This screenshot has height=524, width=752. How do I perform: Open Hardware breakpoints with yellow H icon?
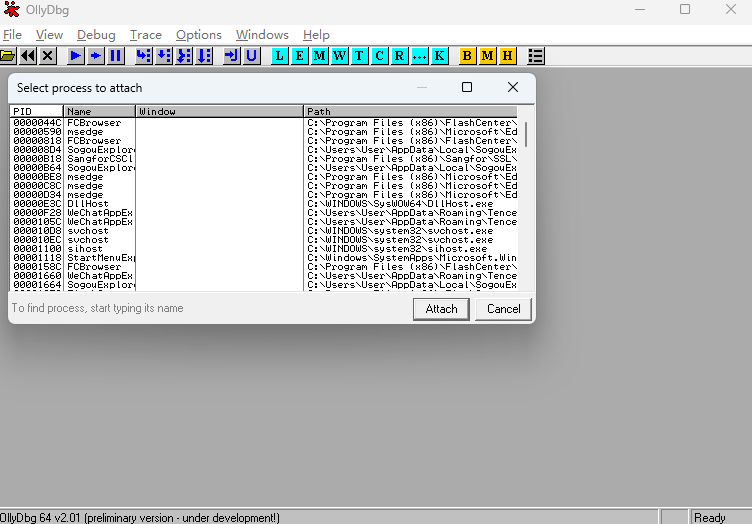point(507,56)
